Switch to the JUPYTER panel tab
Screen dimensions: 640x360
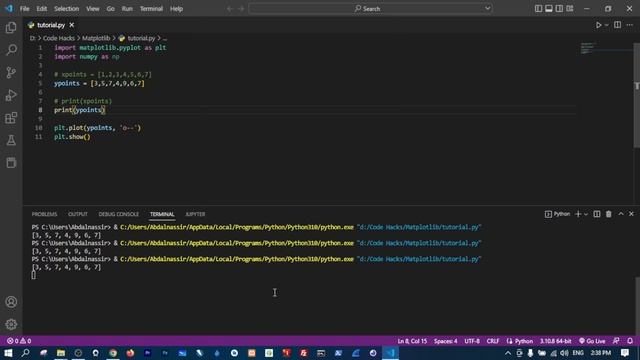[195, 214]
